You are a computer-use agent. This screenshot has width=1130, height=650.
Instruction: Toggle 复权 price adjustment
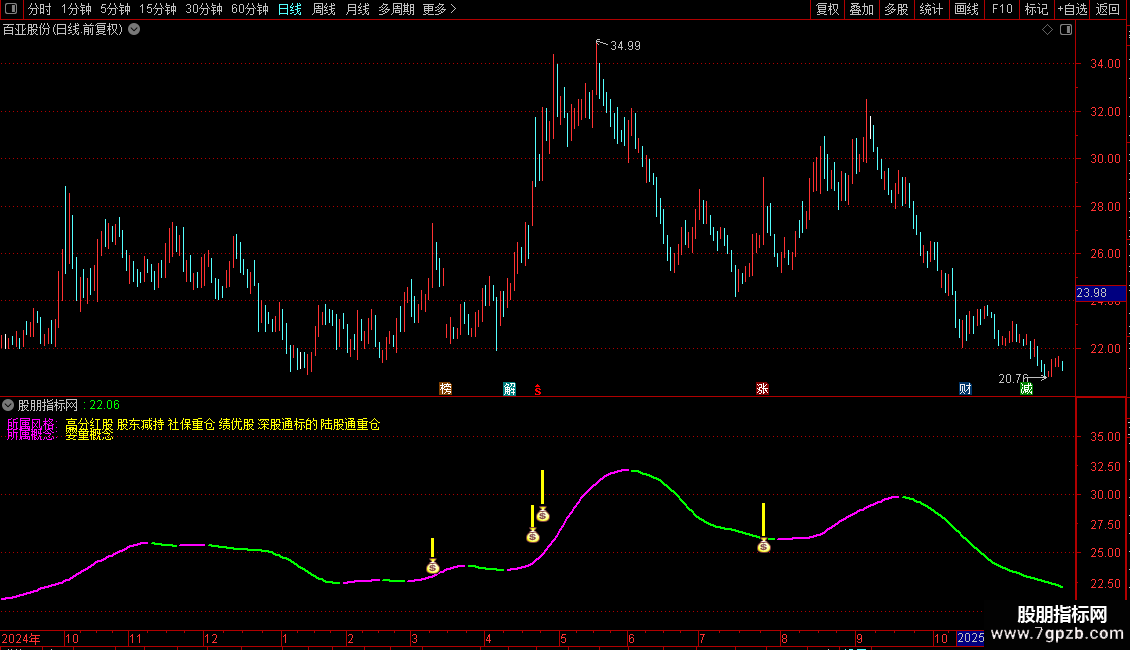click(x=827, y=9)
